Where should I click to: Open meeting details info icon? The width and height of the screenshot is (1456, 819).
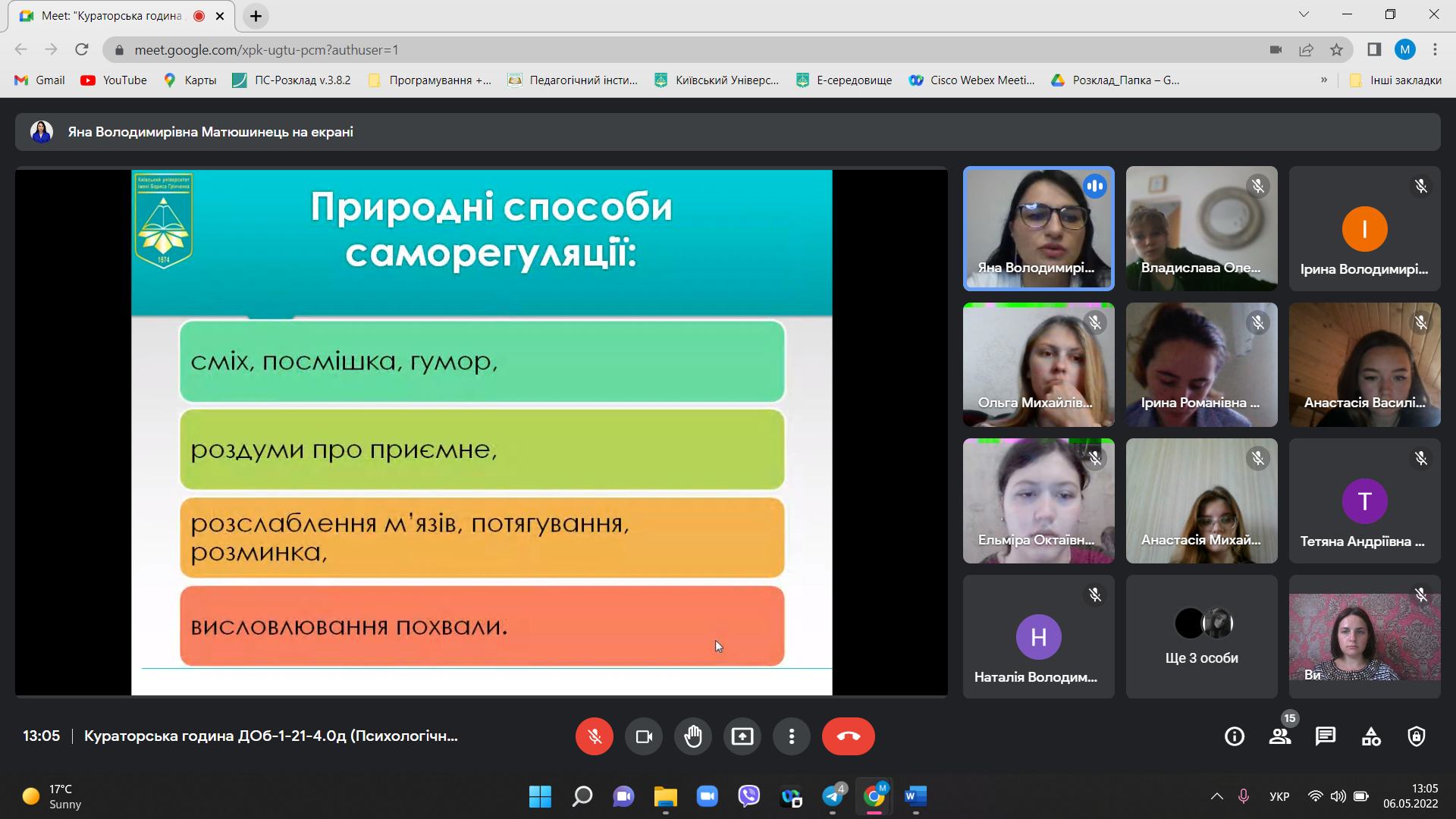(x=1234, y=736)
